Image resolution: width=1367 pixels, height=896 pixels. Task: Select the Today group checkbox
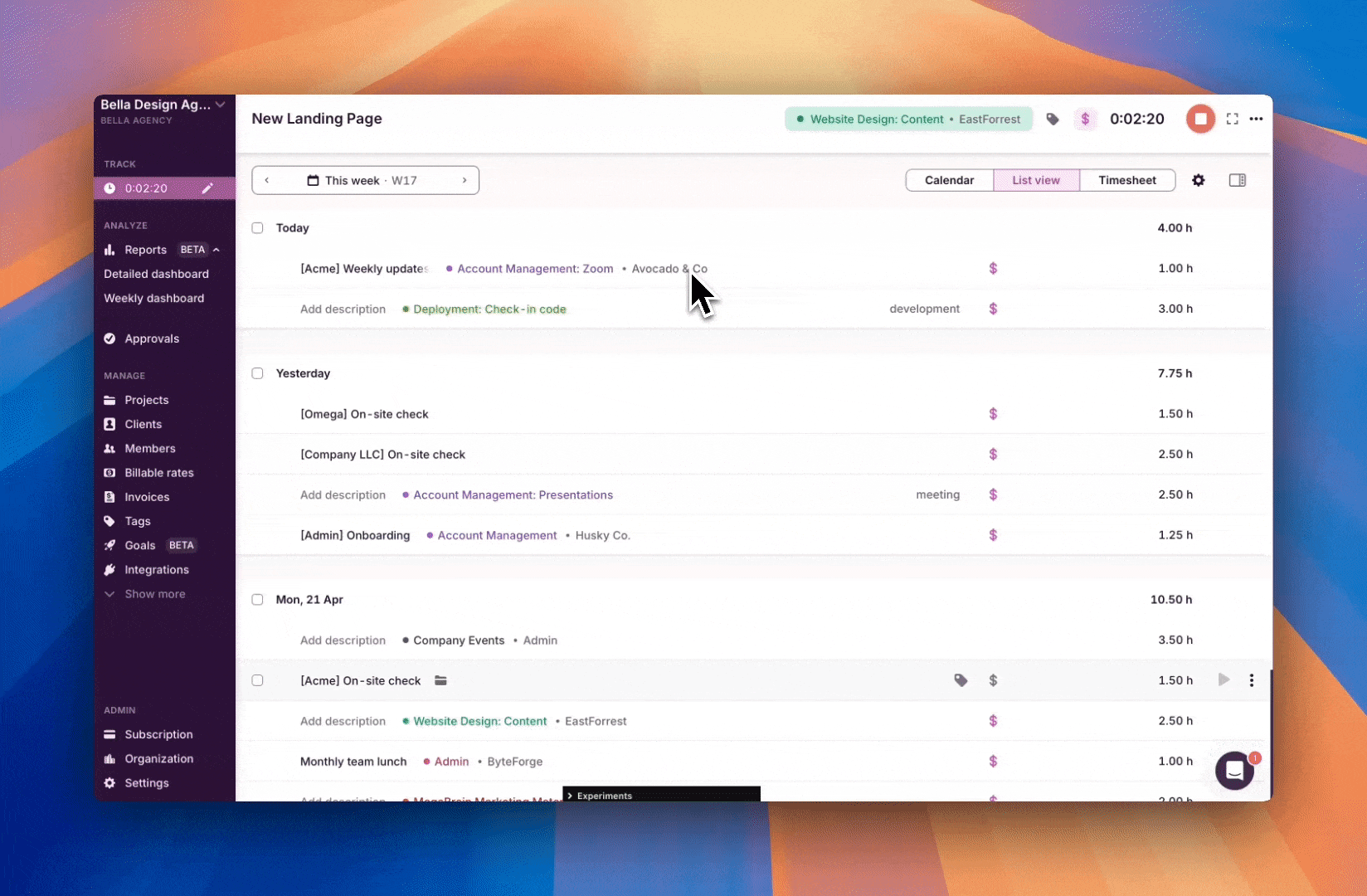[258, 228]
